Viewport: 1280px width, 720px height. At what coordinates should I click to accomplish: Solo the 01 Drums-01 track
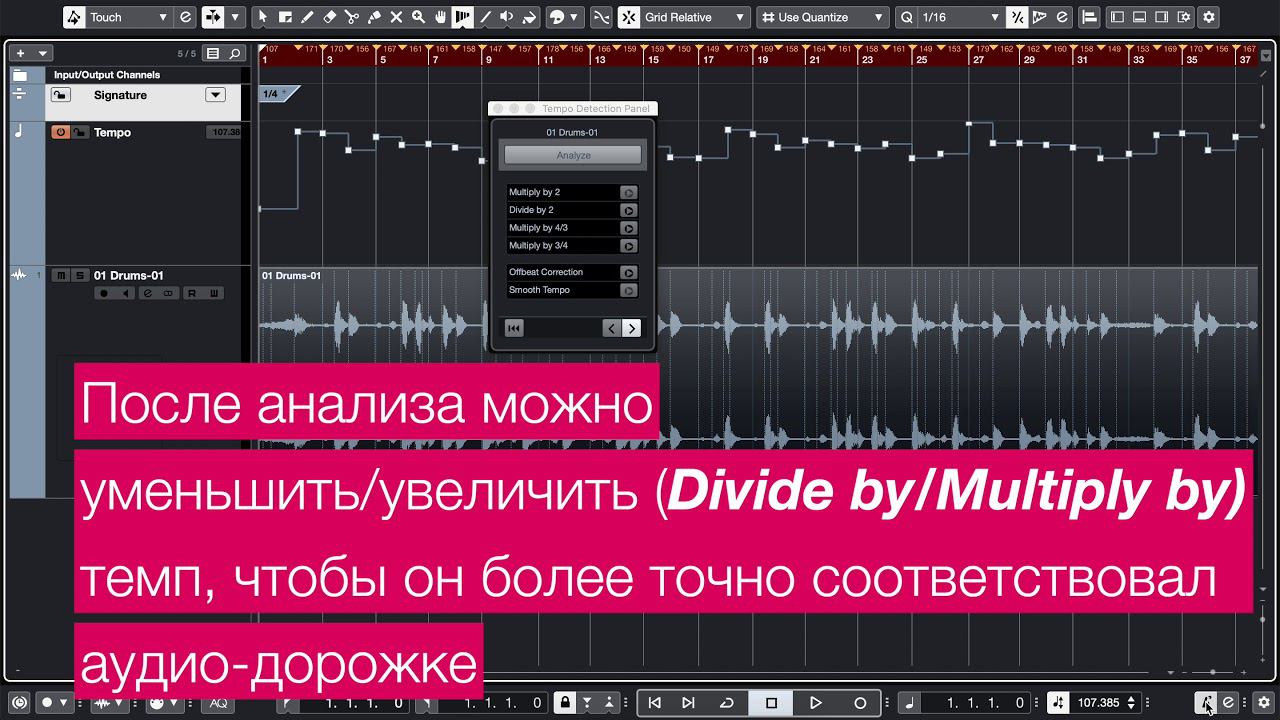(x=79, y=275)
